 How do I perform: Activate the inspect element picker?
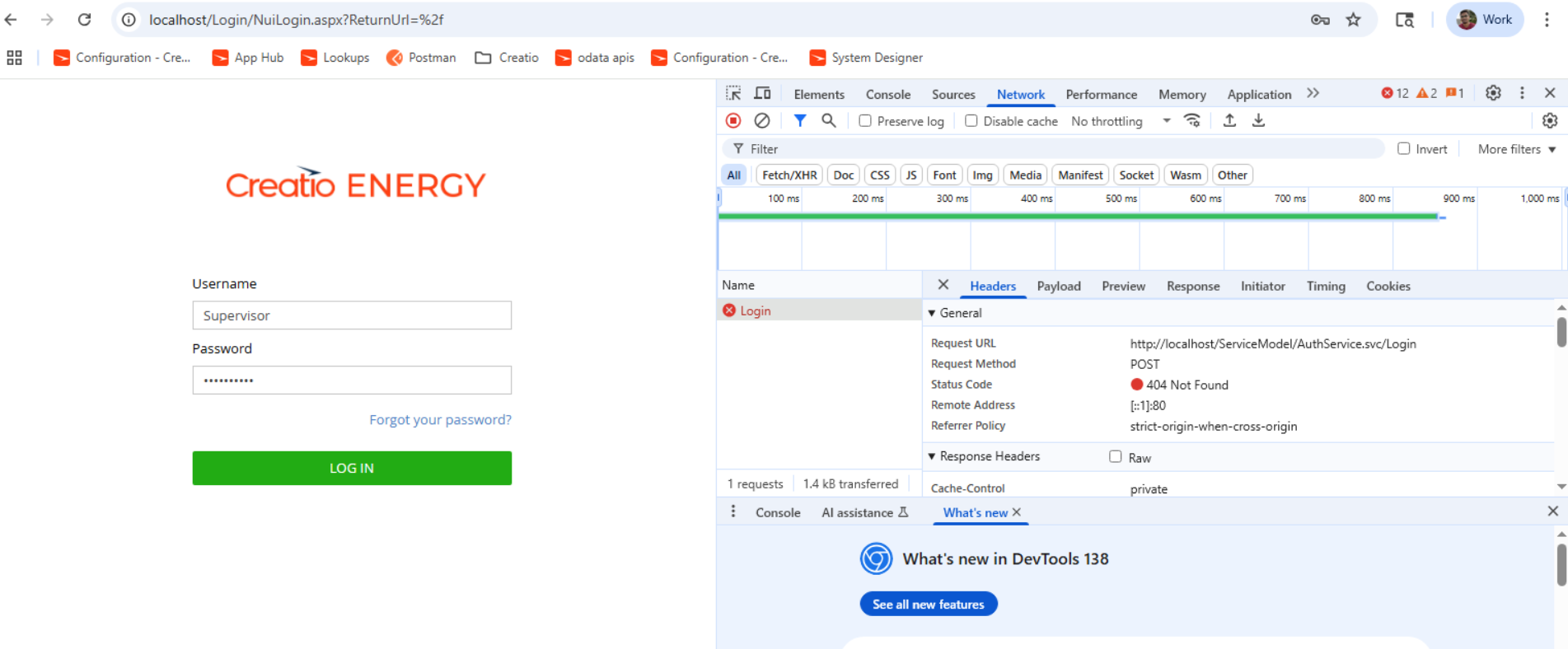point(733,93)
